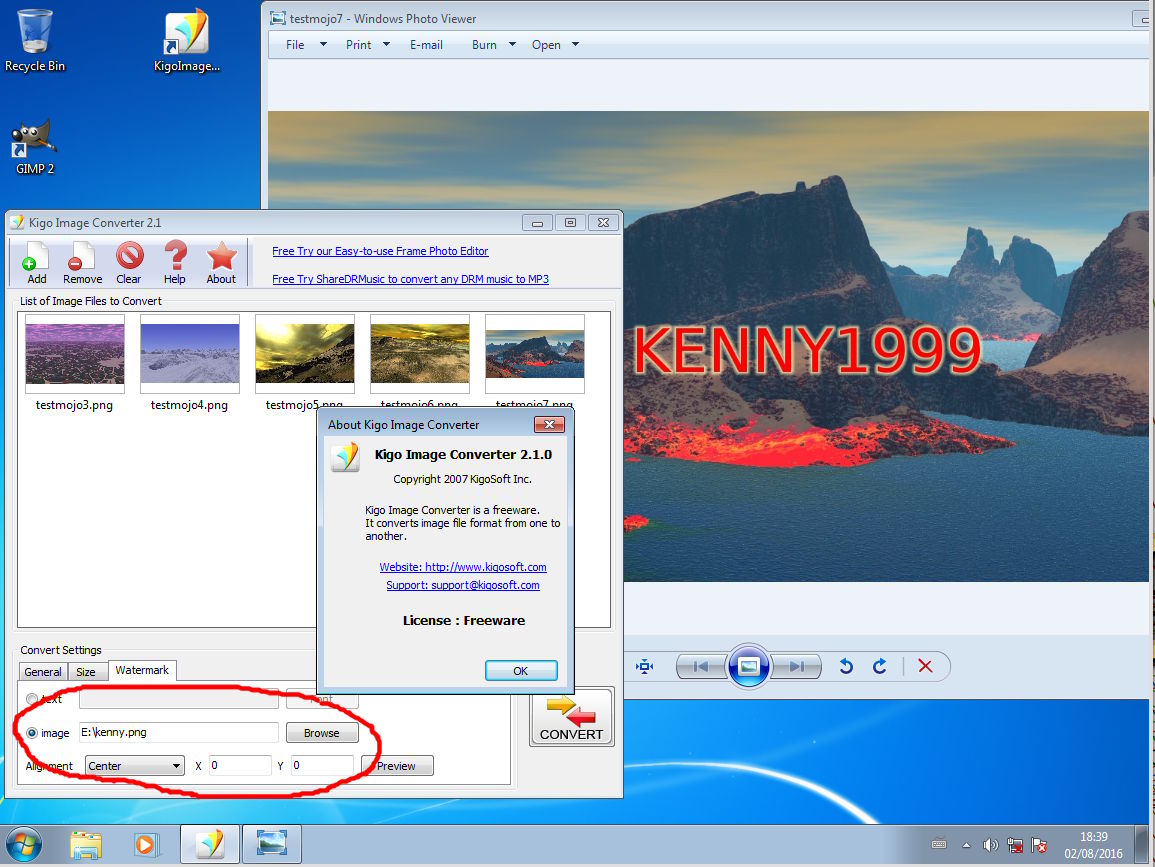Click the Add image toolbar icon
Viewport: 1155px width, 867px height.
pyautogui.click(x=36, y=263)
